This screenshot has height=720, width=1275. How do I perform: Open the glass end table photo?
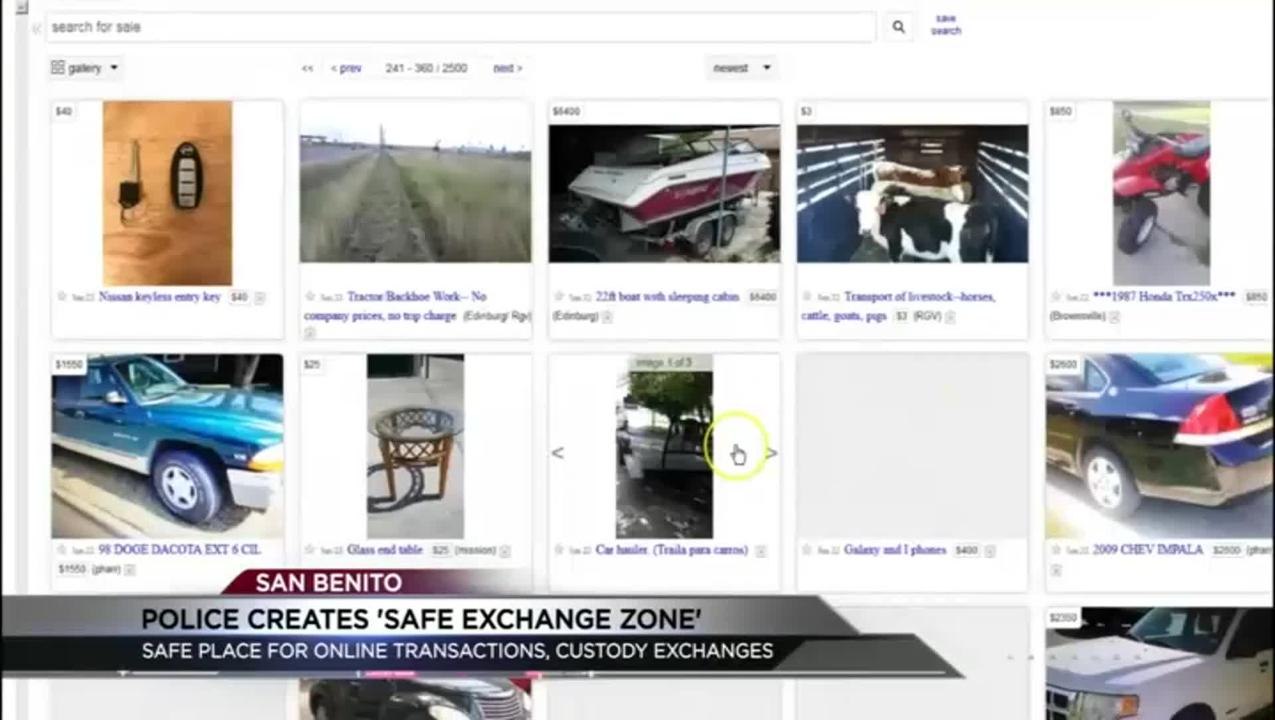(x=415, y=446)
